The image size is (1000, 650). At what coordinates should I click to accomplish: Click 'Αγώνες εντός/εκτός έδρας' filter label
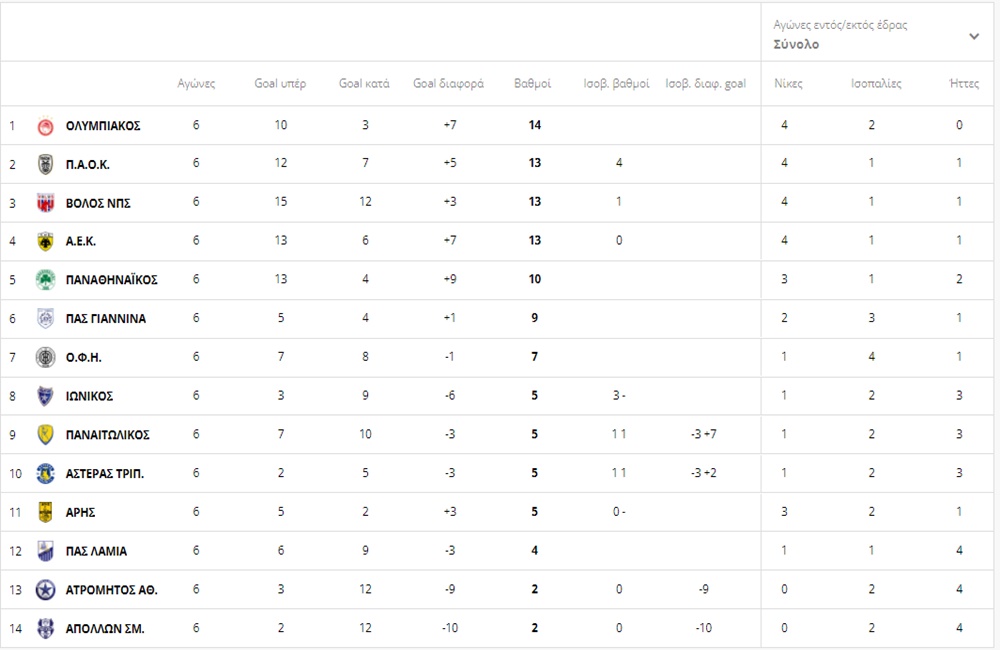click(840, 26)
